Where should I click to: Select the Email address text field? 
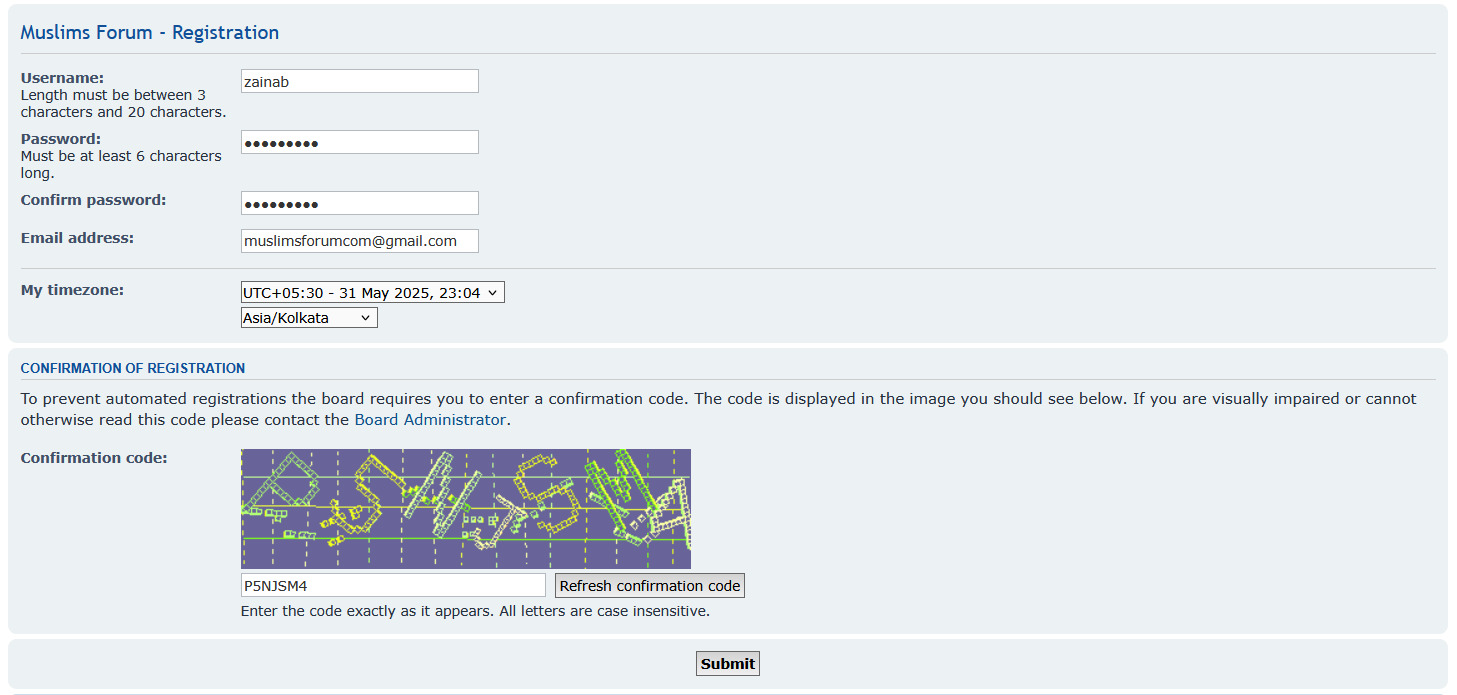click(x=359, y=241)
